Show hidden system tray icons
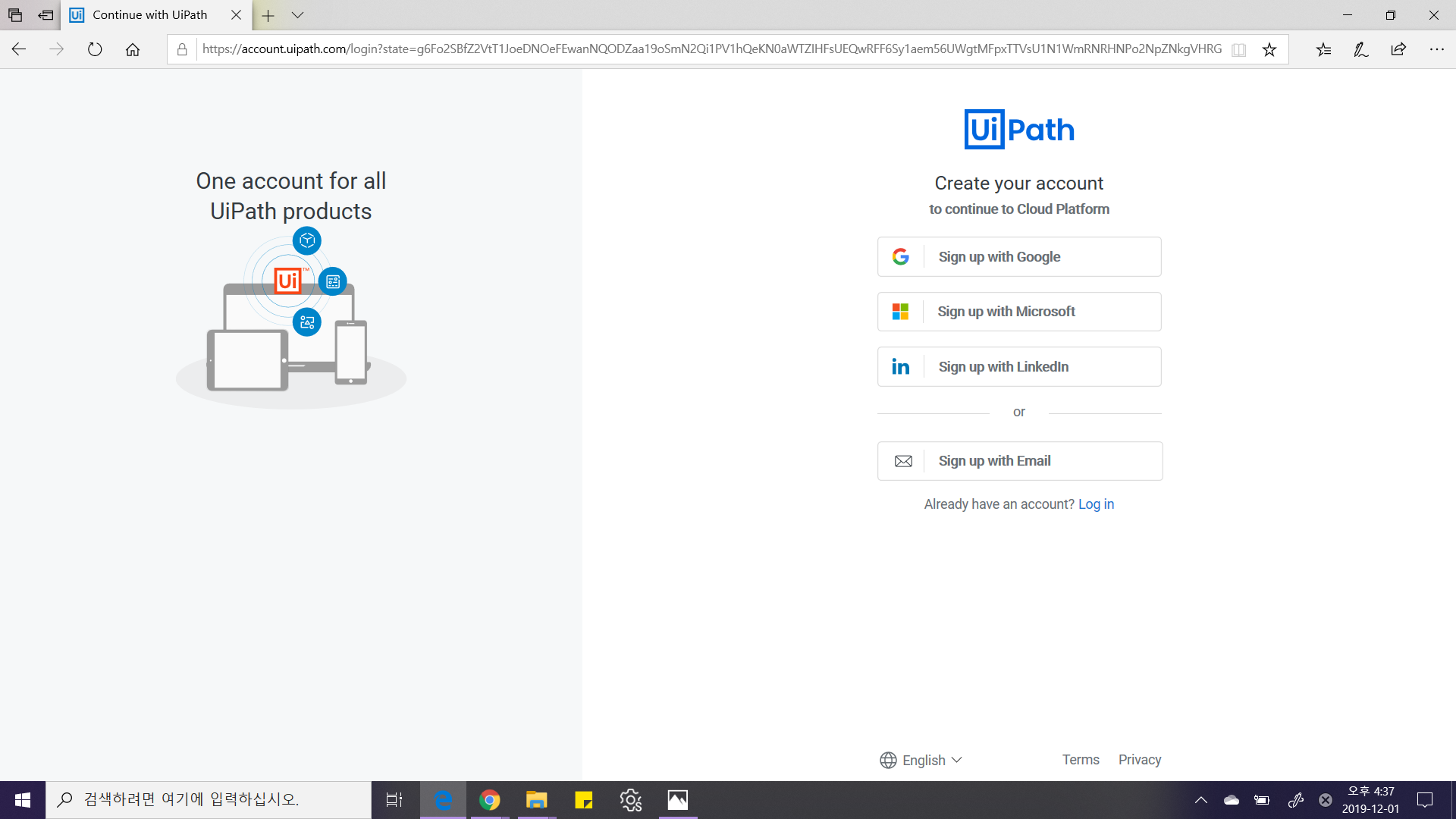 click(x=1201, y=800)
